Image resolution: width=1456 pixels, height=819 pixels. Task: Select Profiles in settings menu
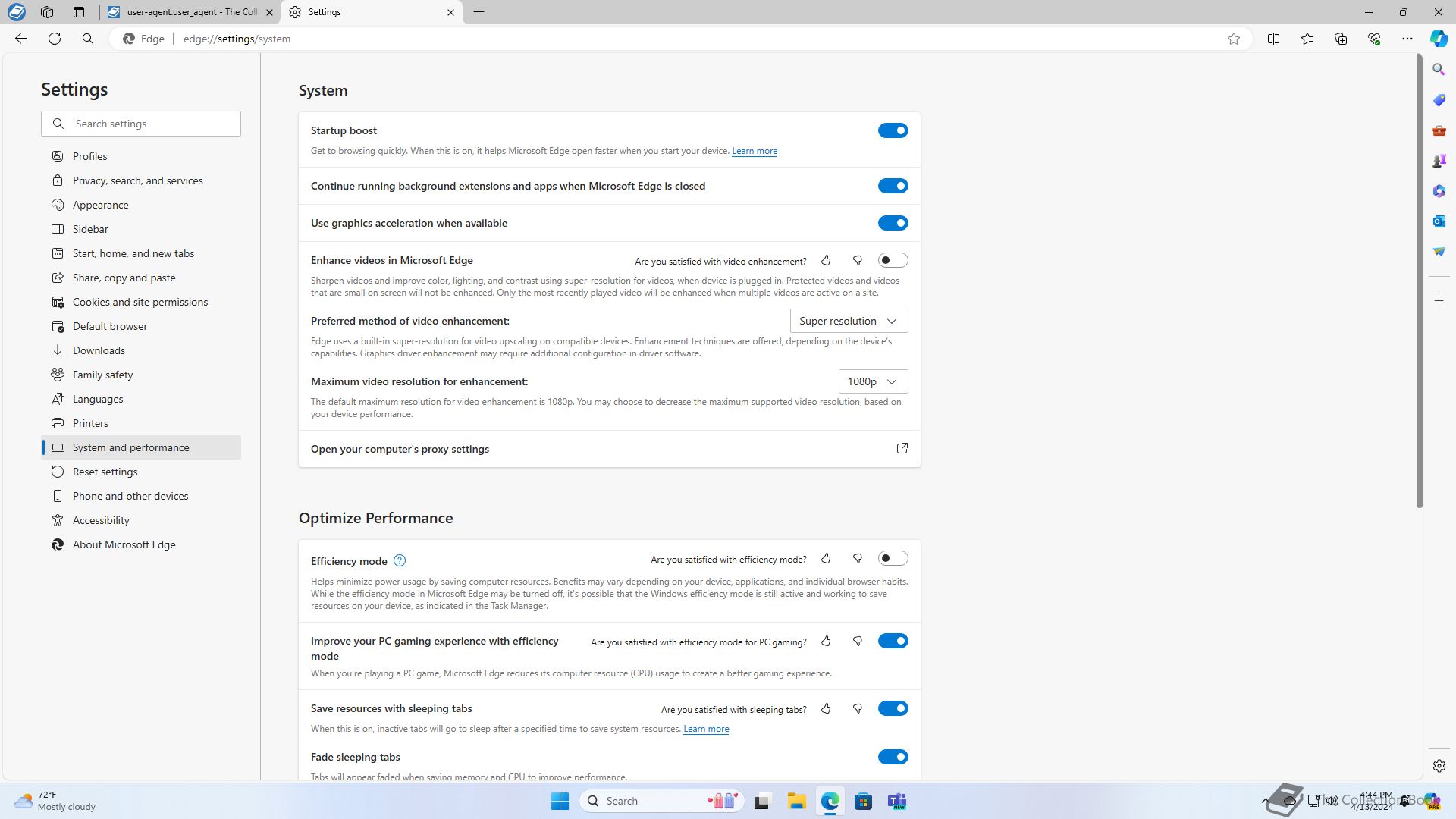(x=141, y=156)
